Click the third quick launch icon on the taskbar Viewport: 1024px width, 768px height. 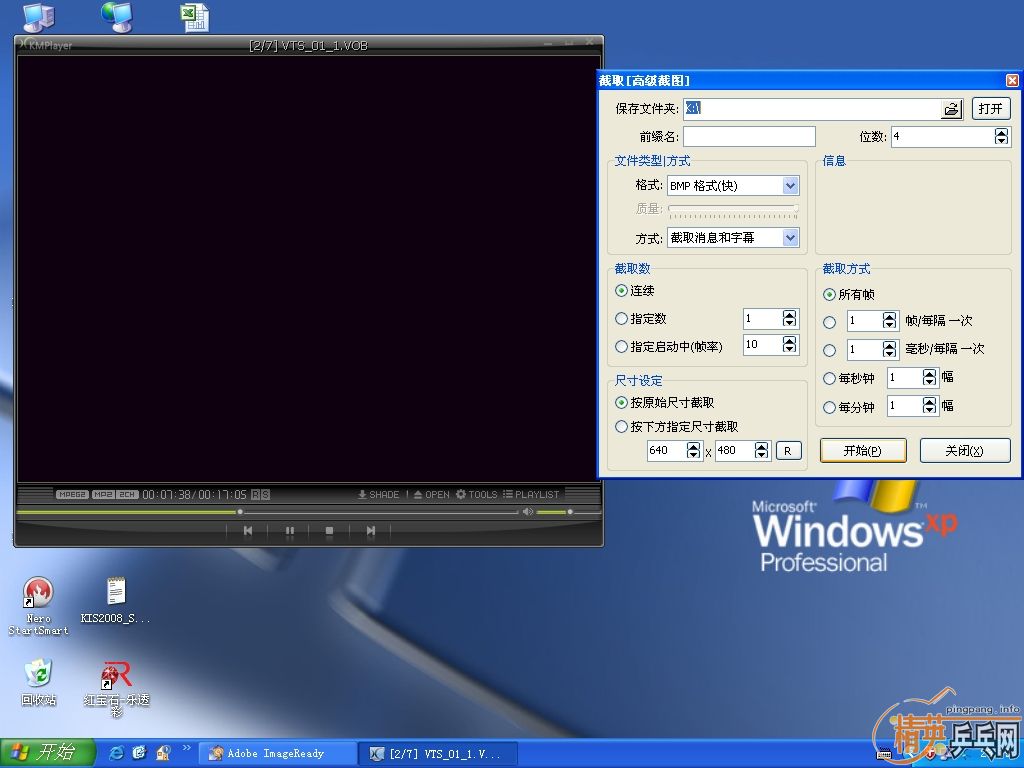163,753
